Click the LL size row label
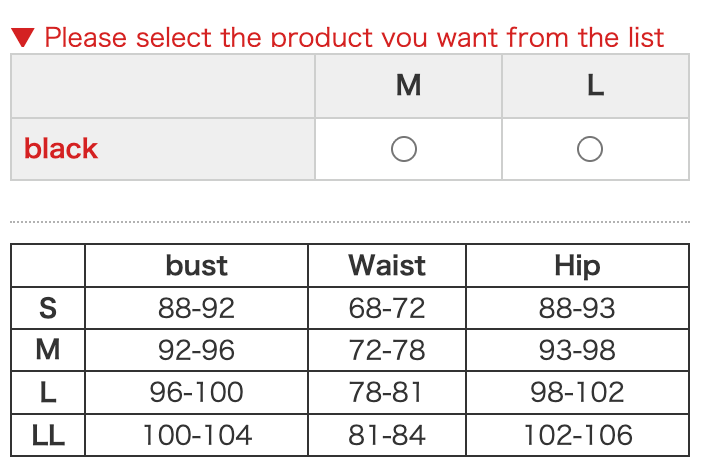This screenshot has height=472, width=716. 47,435
